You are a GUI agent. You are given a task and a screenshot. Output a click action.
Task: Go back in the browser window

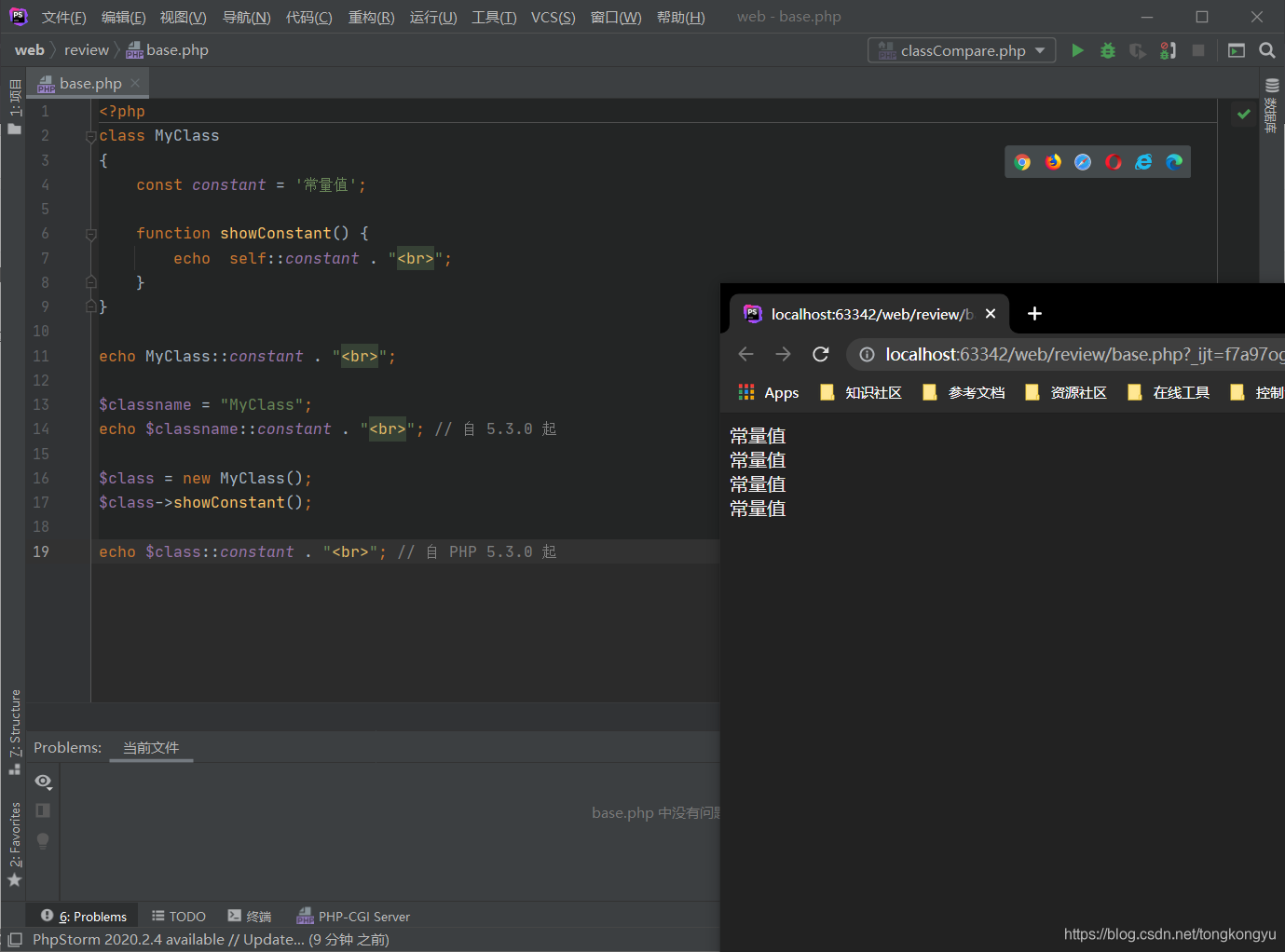[x=745, y=354]
